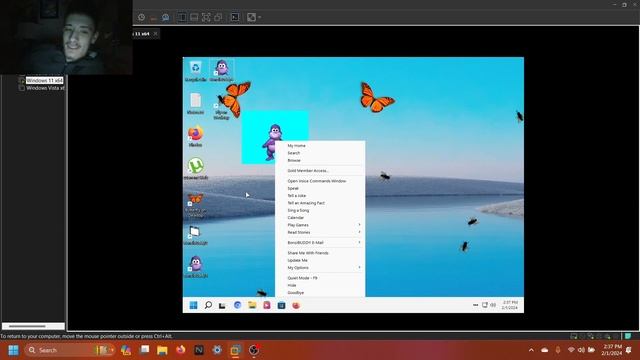Choose Hide in Bonzi menu
This screenshot has height=360, width=640.
click(292, 285)
